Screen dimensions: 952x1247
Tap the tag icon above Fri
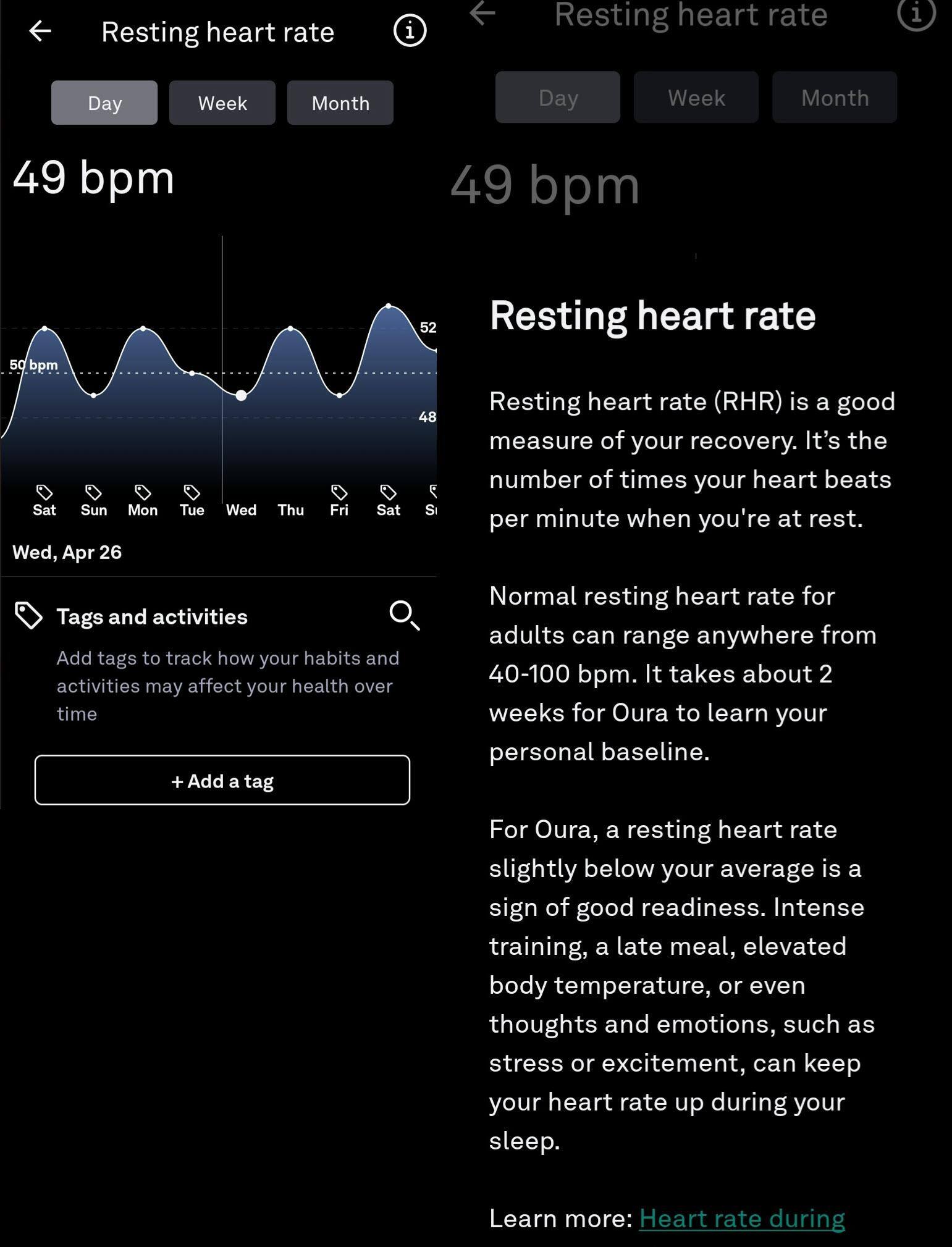339,492
